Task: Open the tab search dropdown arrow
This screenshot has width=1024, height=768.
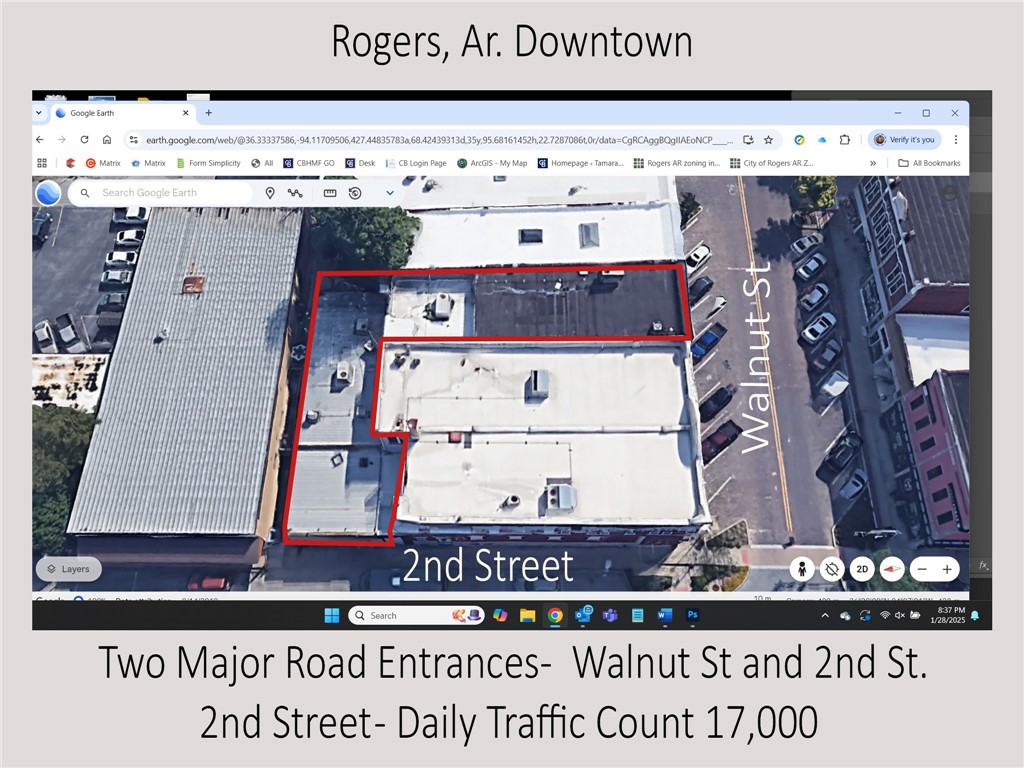Action: point(39,113)
